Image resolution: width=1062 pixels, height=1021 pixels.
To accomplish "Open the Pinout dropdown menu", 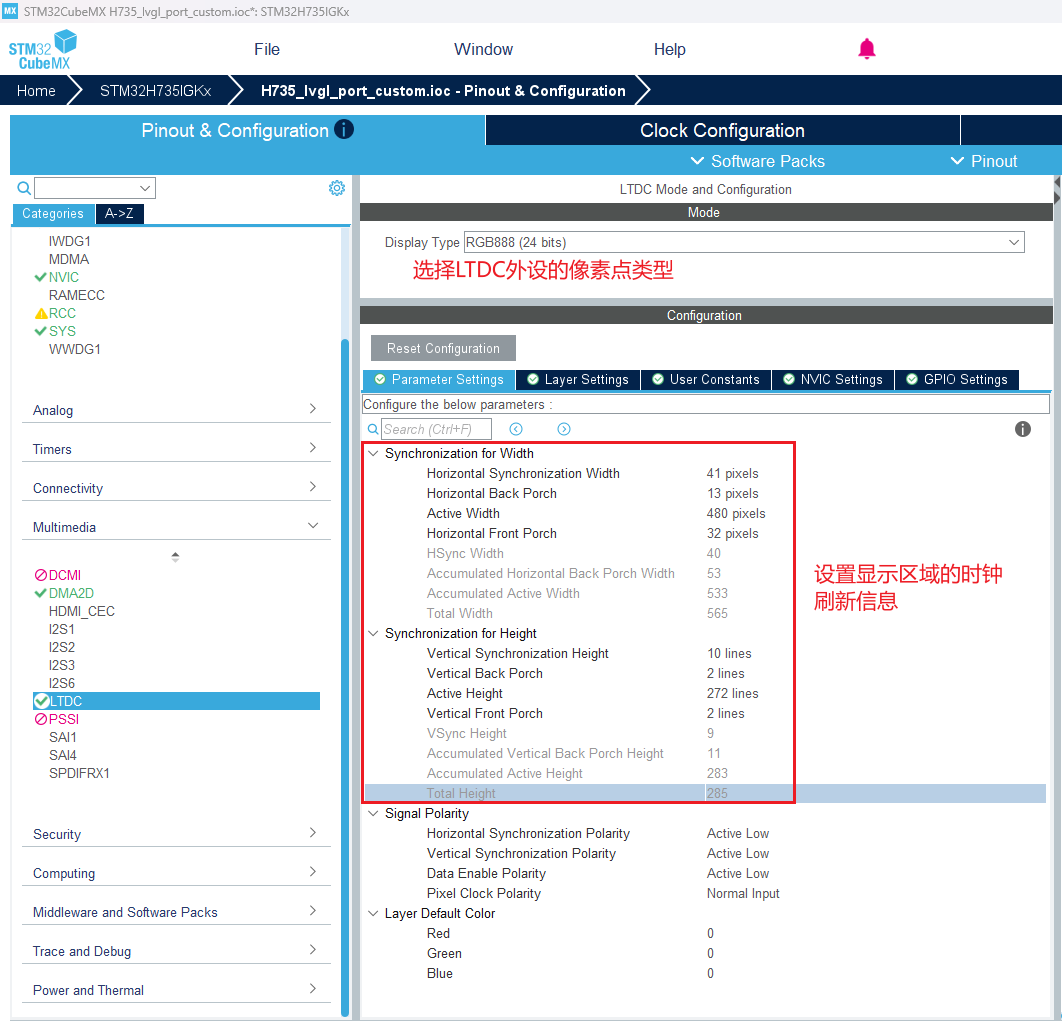I will tap(983, 161).
